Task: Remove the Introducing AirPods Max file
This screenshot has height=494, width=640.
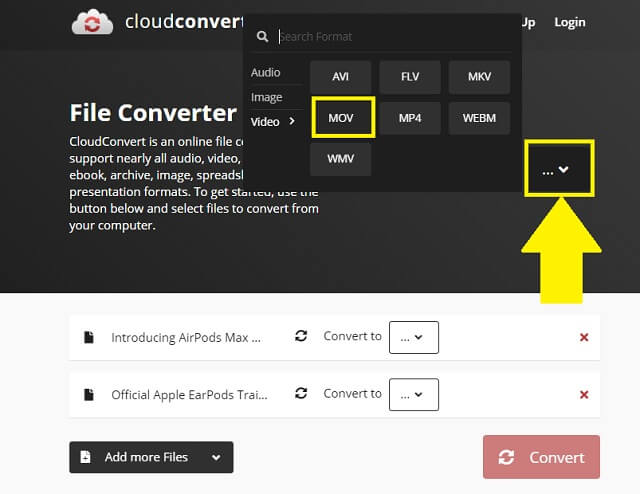Action: [x=584, y=337]
